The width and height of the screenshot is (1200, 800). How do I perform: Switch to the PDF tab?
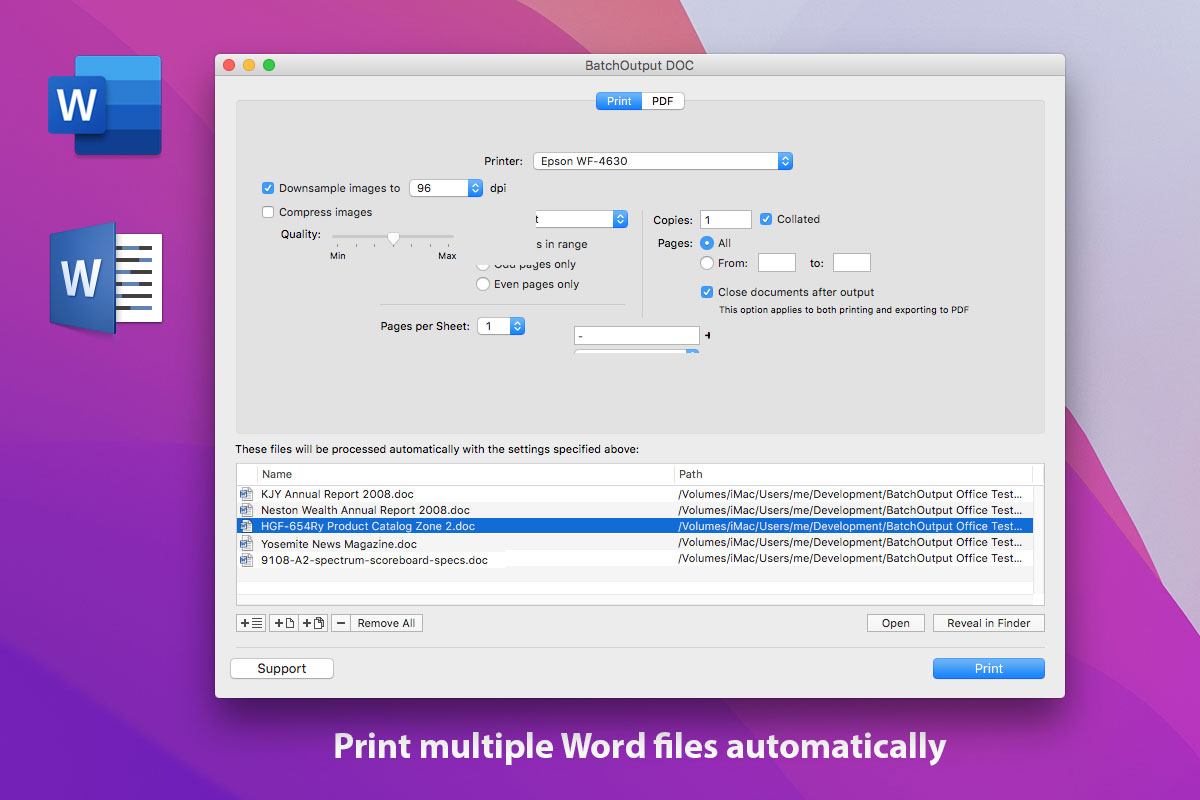[663, 101]
